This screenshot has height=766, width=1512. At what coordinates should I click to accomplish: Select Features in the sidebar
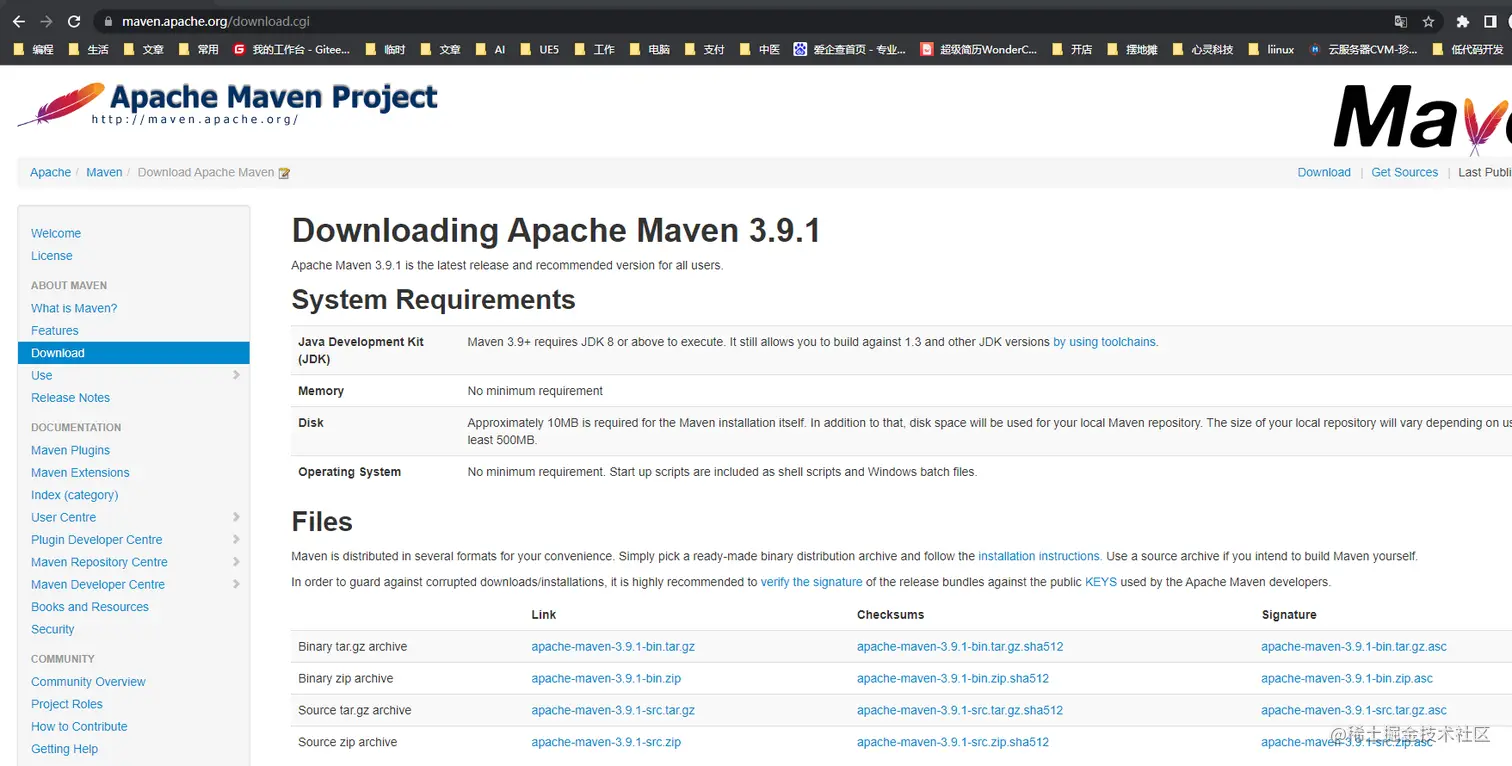tap(55, 331)
